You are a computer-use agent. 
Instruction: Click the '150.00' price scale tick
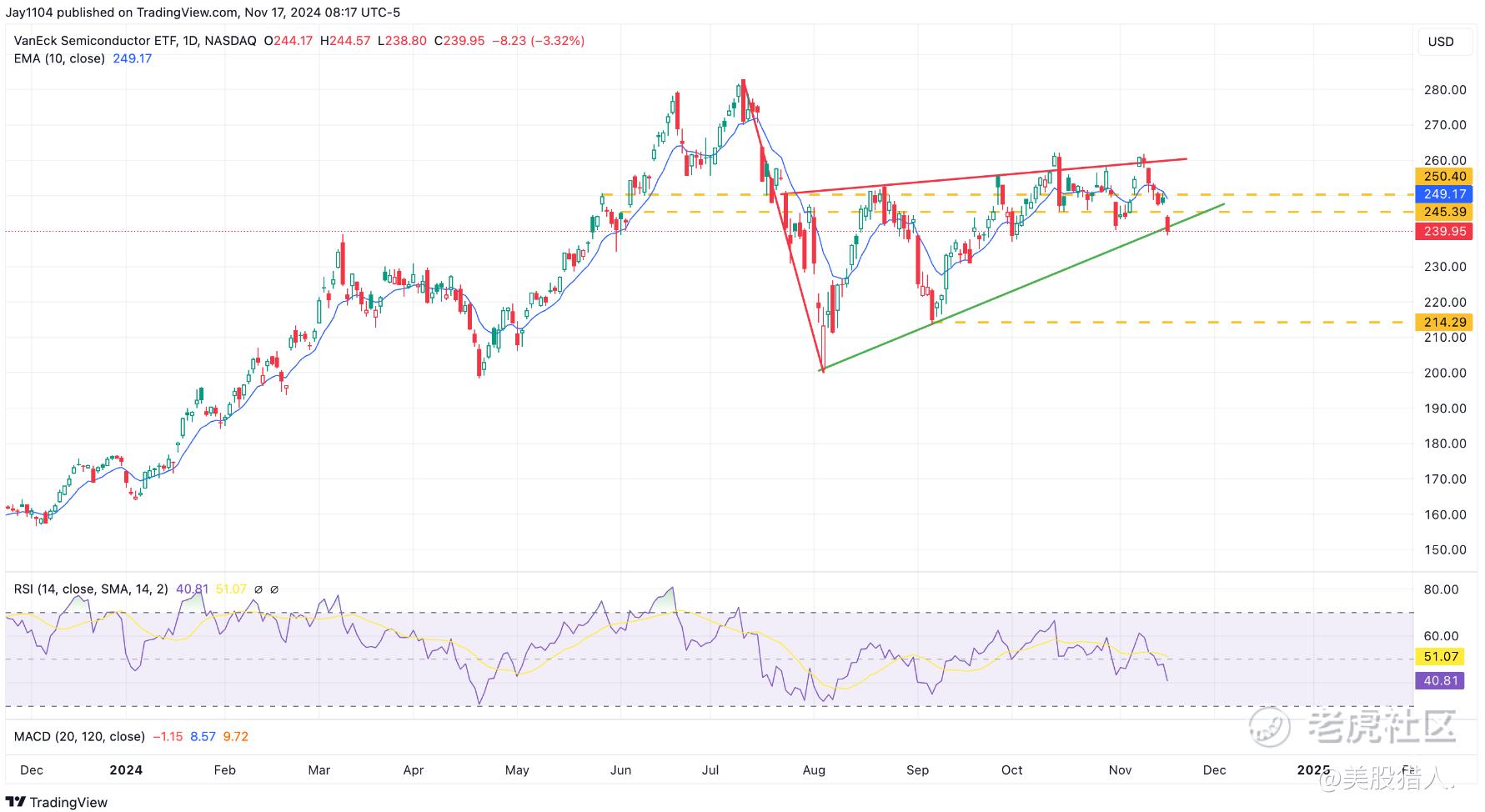tap(1446, 549)
